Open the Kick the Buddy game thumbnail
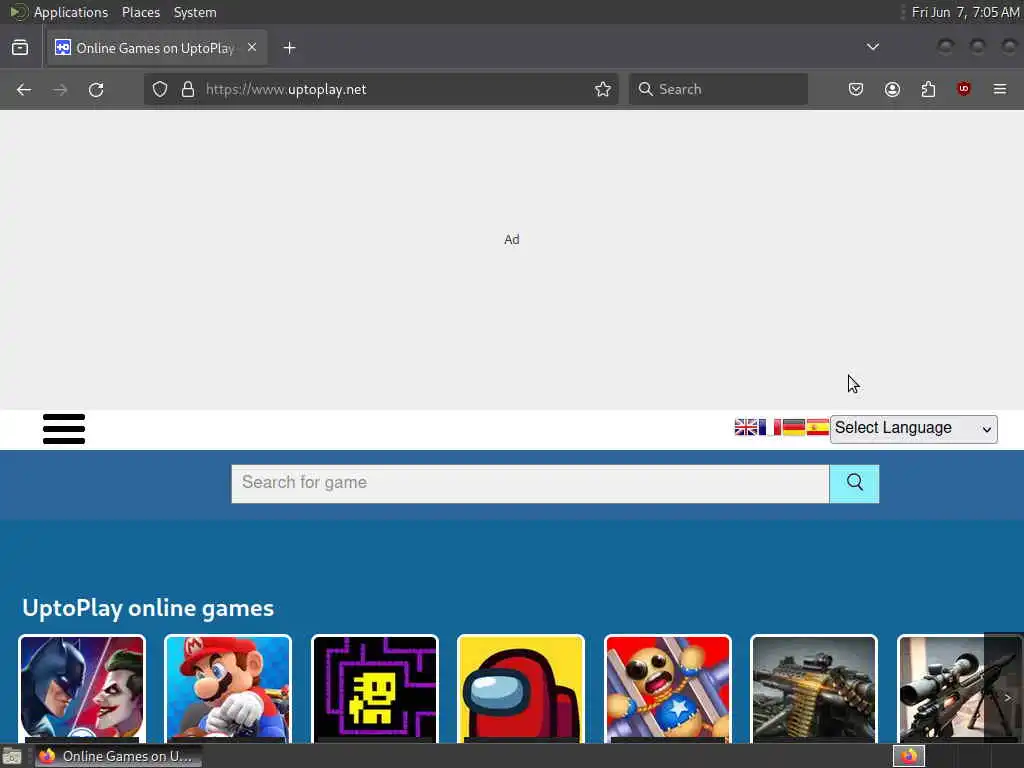The height and width of the screenshot is (768, 1024). (x=667, y=689)
